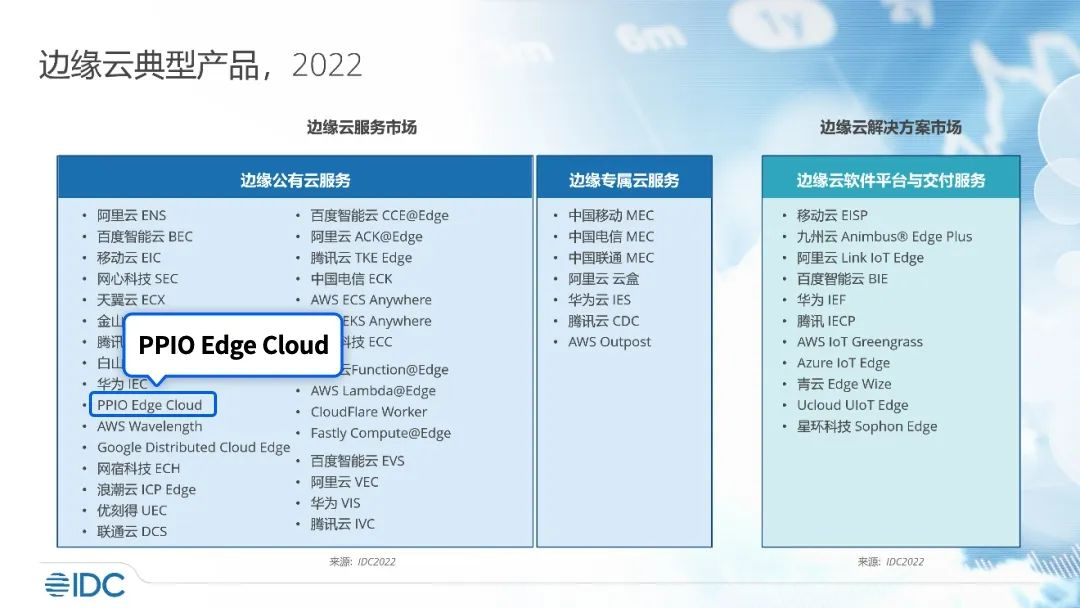Viewport: 1080px width, 608px height.
Task: Click the source note under 边缘公有云服务 box
Action: (x=362, y=562)
